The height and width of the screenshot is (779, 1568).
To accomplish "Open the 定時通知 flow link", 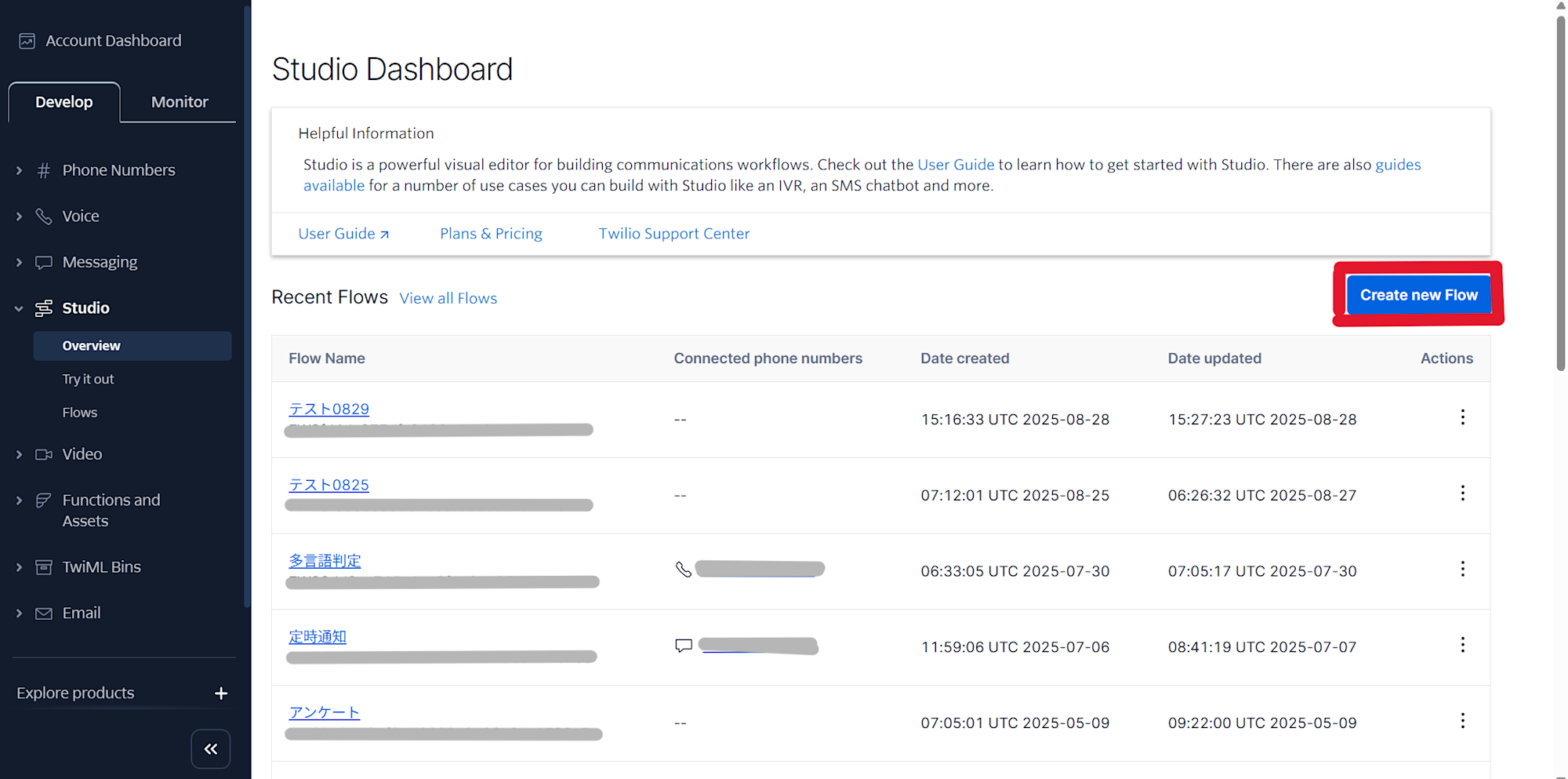I will coord(318,637).
